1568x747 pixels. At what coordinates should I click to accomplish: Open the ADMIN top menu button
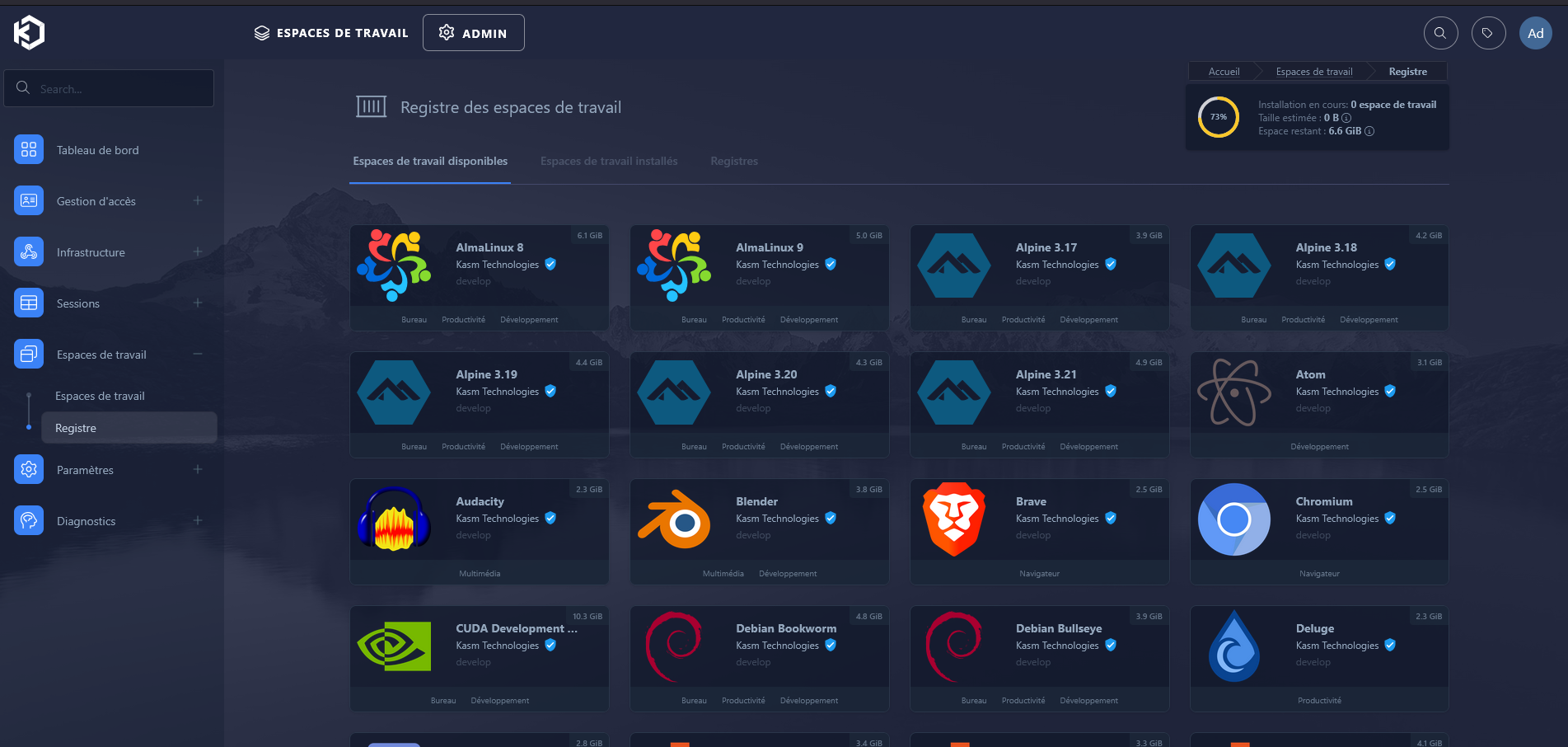474,33
